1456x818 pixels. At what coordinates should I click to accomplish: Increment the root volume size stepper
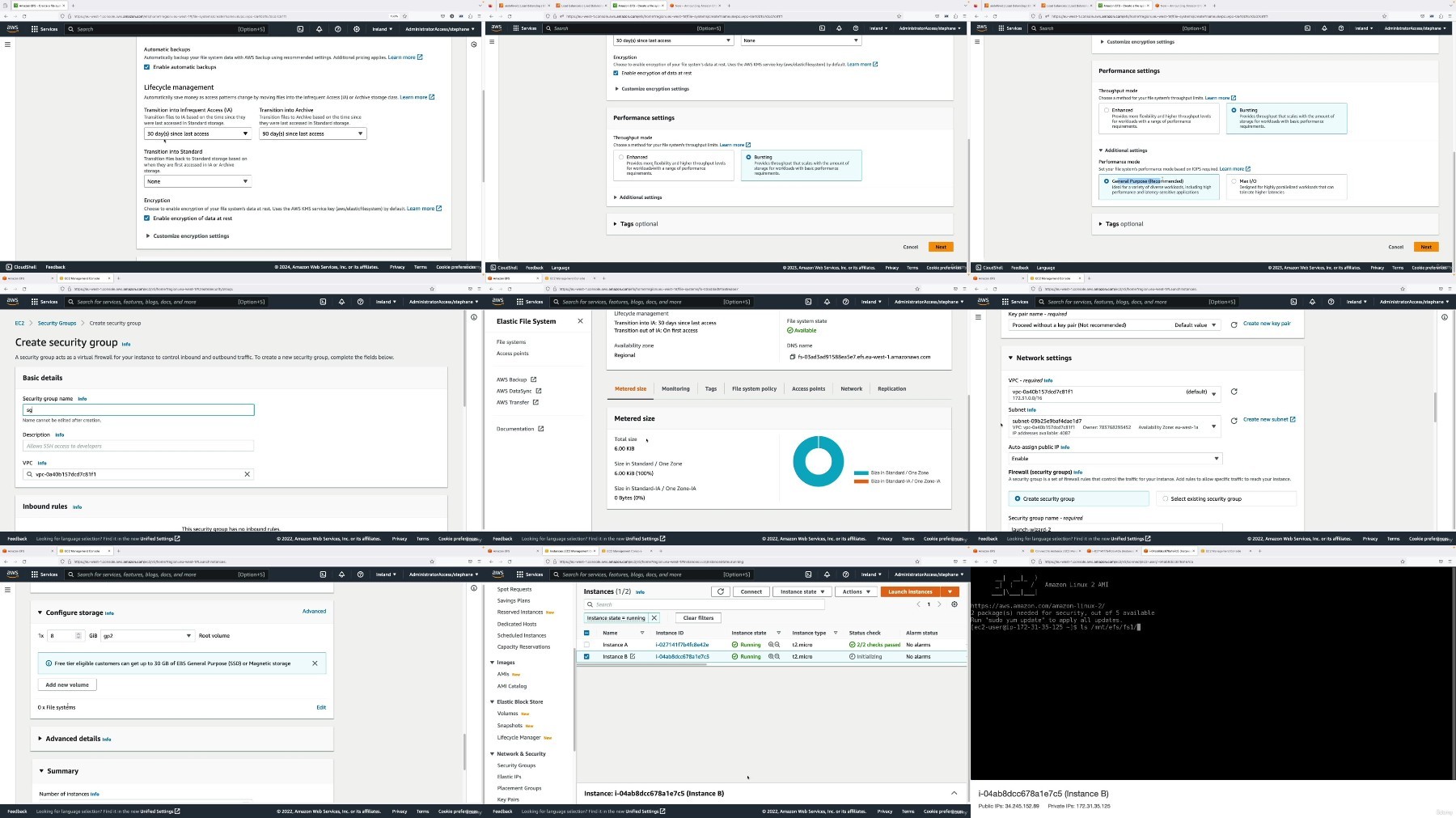tap(78, 634)
